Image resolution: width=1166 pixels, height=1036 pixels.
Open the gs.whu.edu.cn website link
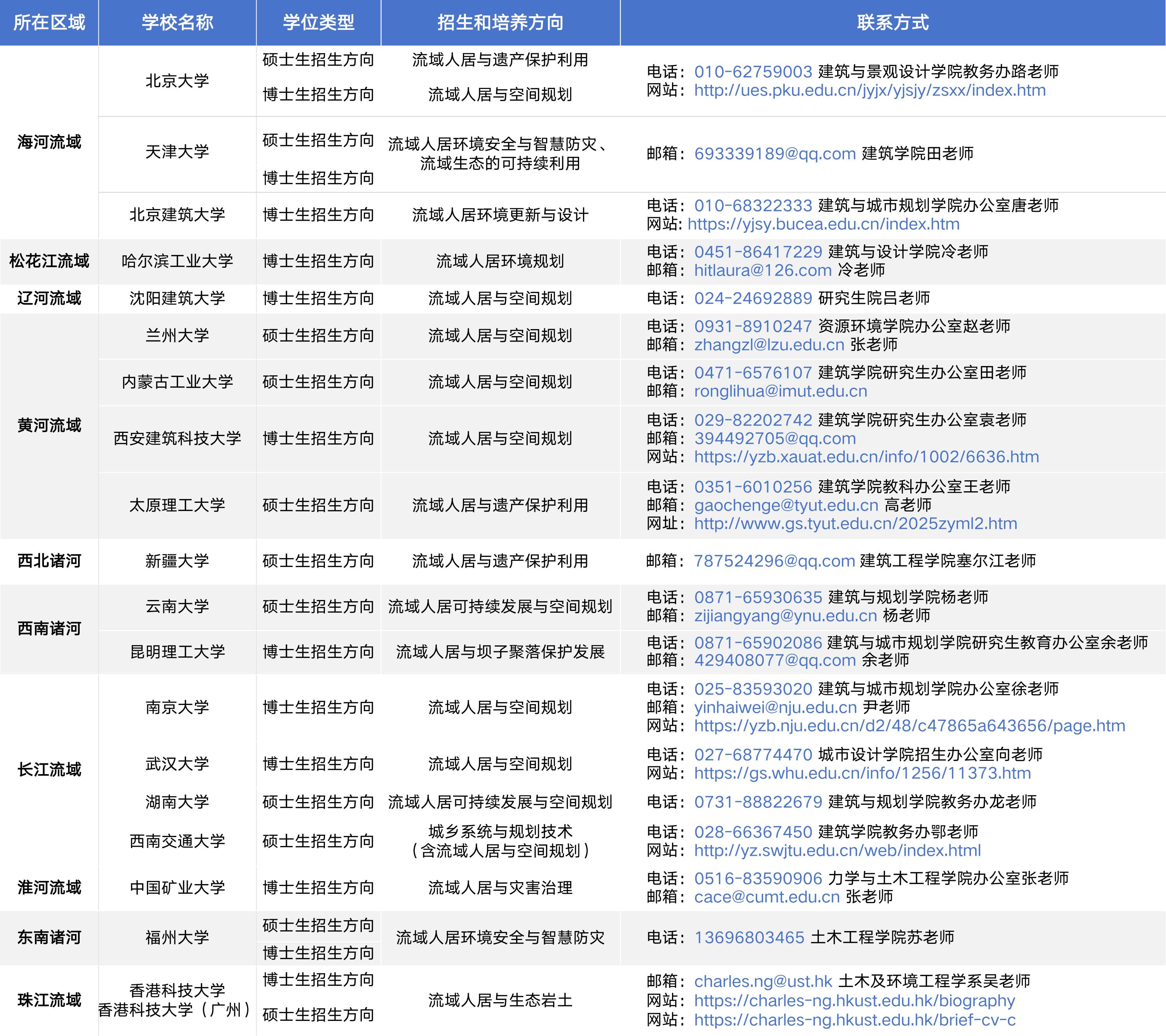tap(862, 773)
